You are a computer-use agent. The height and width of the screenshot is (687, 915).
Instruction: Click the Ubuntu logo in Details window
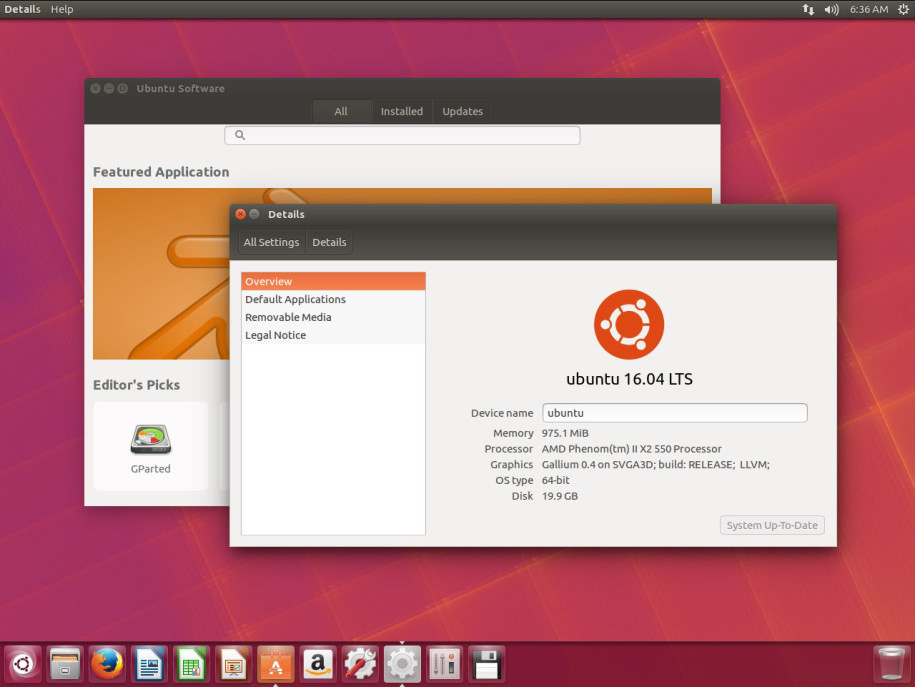coord(629,325)
